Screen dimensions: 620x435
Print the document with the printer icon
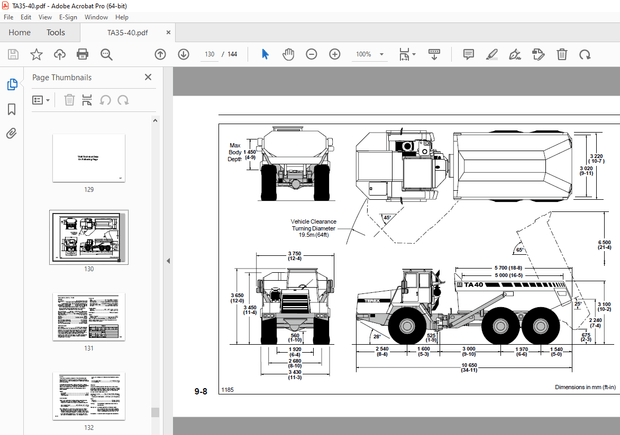click(x=83, y=54)
